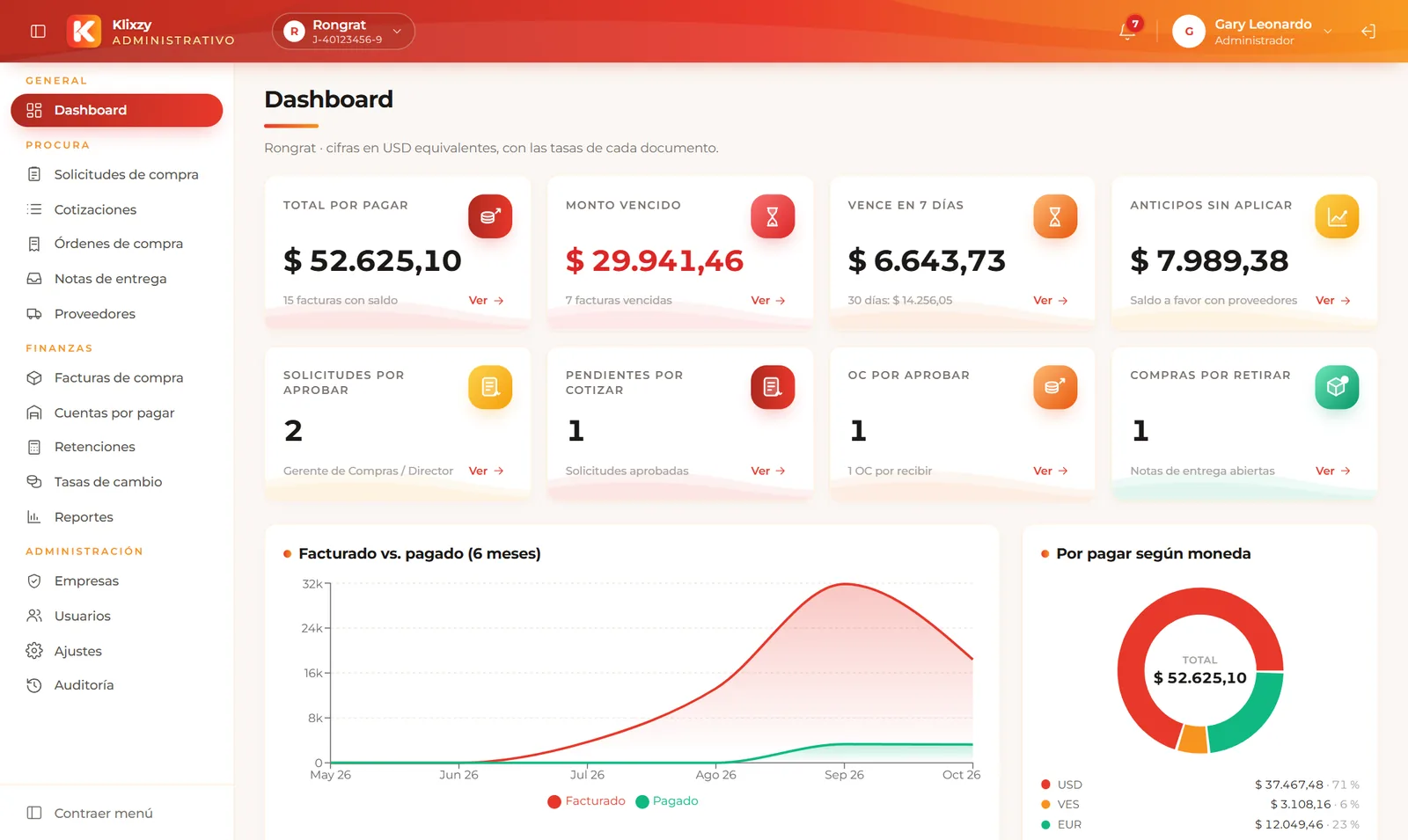The height and width of the screenshot is (840, 1408).
Task: Click the Solicitudes por aprobar document icon
Action: tap(490, 387)
